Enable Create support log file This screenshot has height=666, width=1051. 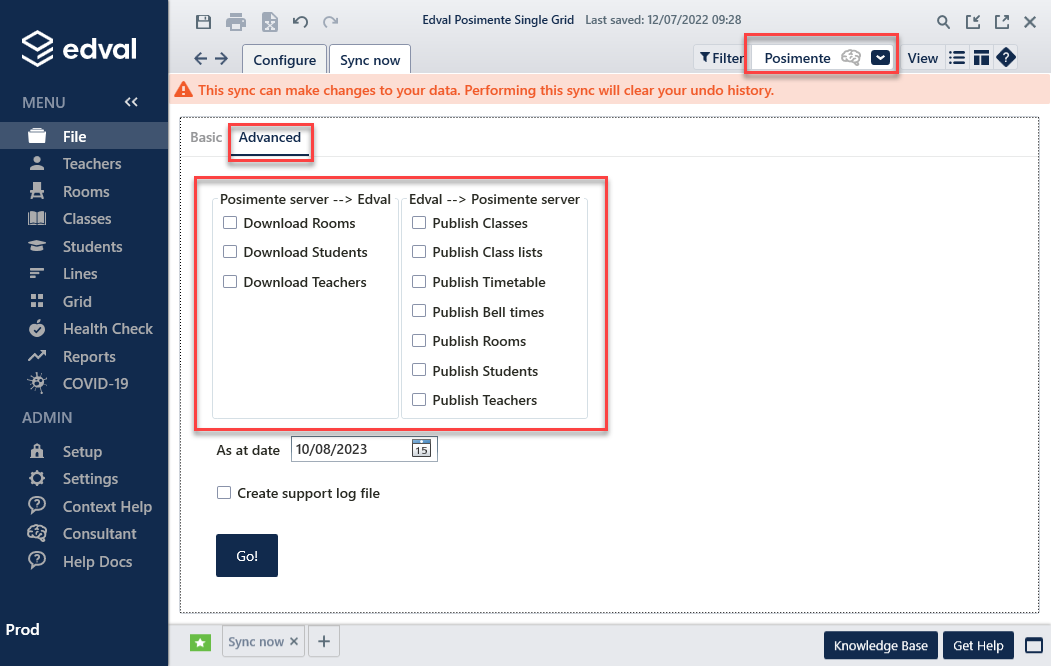coord(224,492)
